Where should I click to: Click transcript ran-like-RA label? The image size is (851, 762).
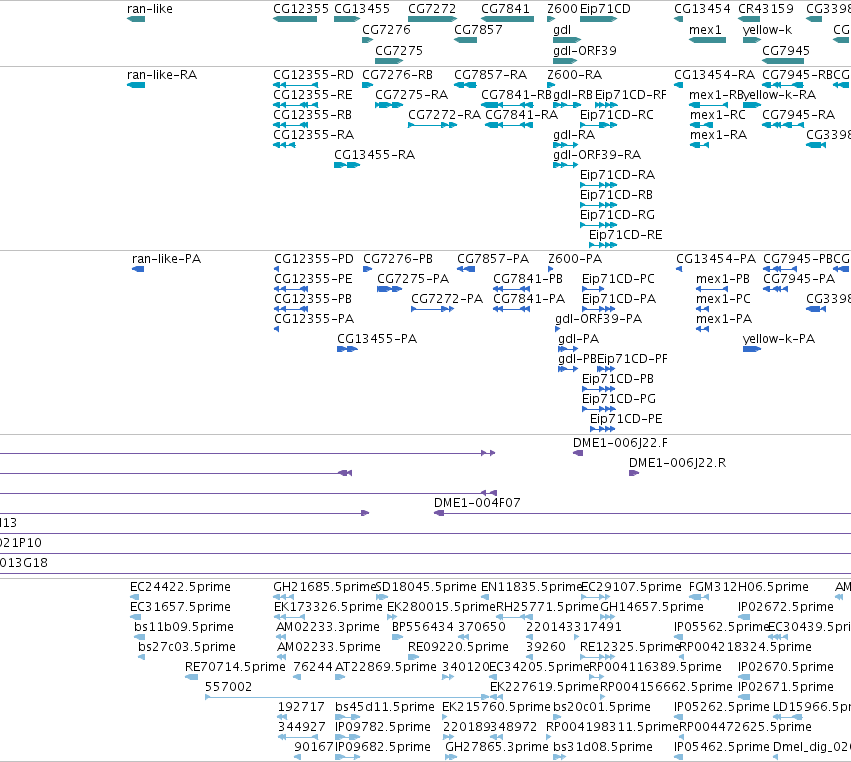point(162,75)
